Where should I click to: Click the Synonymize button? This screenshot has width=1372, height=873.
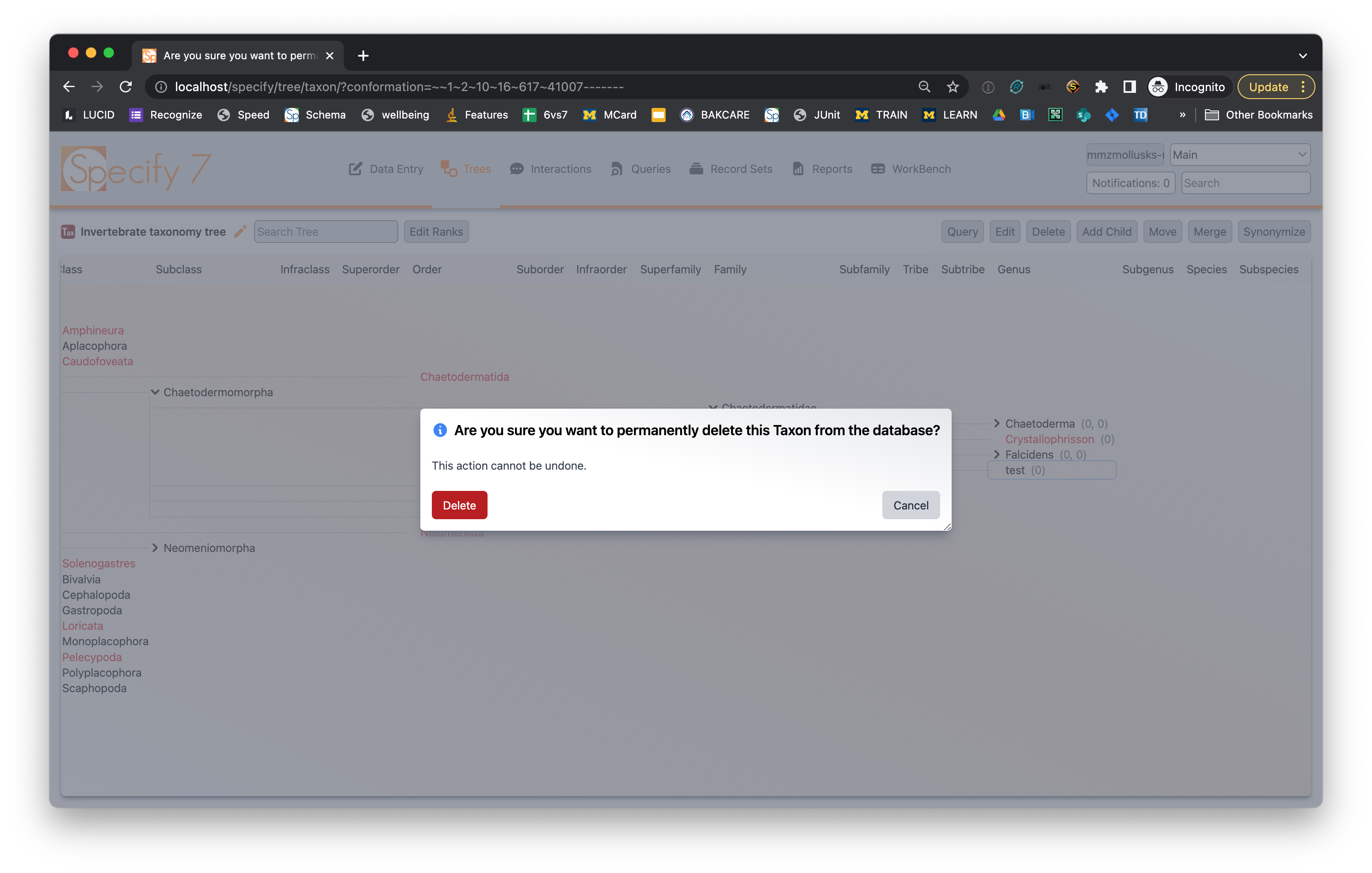coord(1274,231)
